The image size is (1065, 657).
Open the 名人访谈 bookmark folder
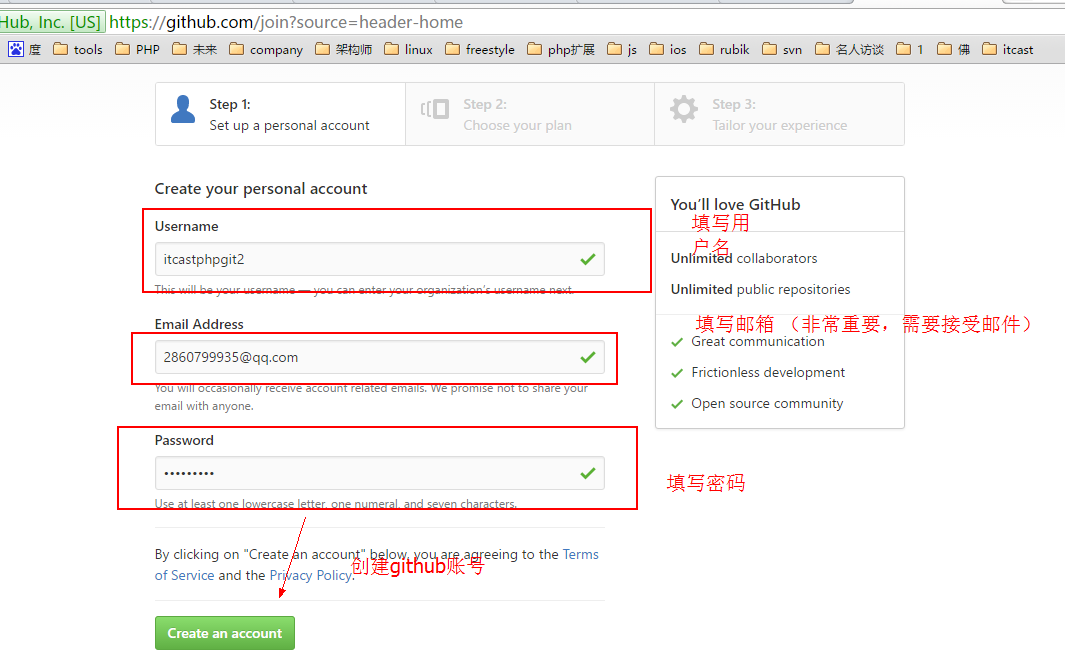coord(850,50)
